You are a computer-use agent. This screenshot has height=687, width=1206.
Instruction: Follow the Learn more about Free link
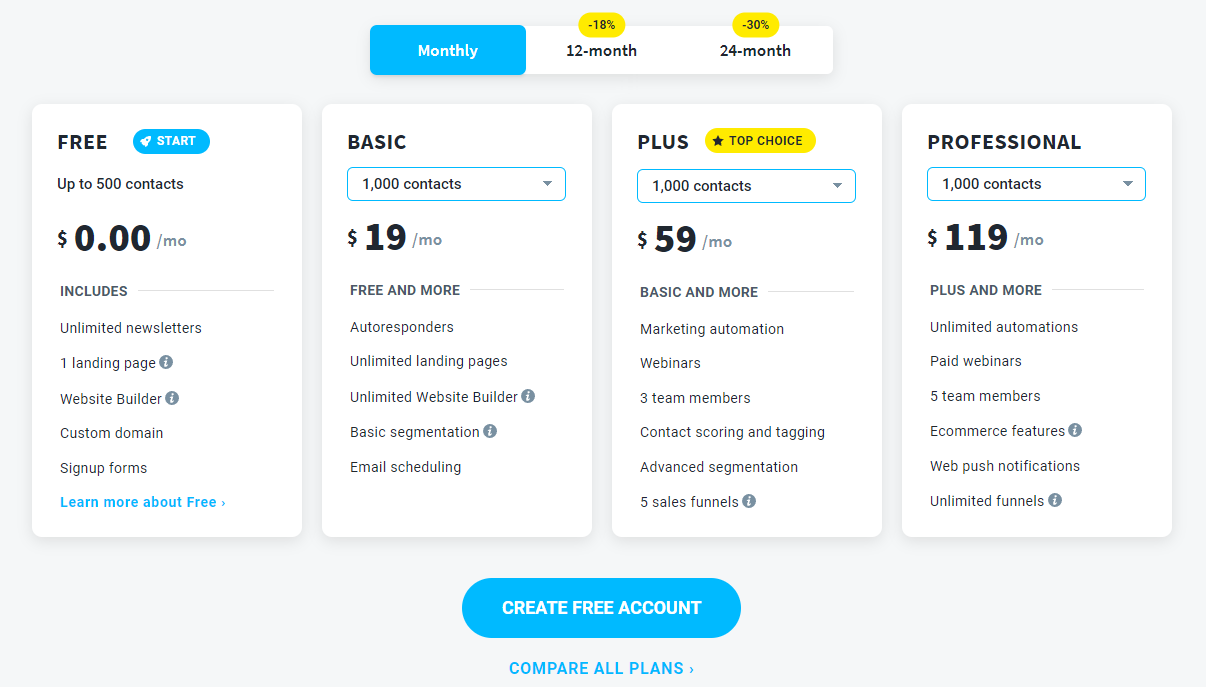[143, 502]
